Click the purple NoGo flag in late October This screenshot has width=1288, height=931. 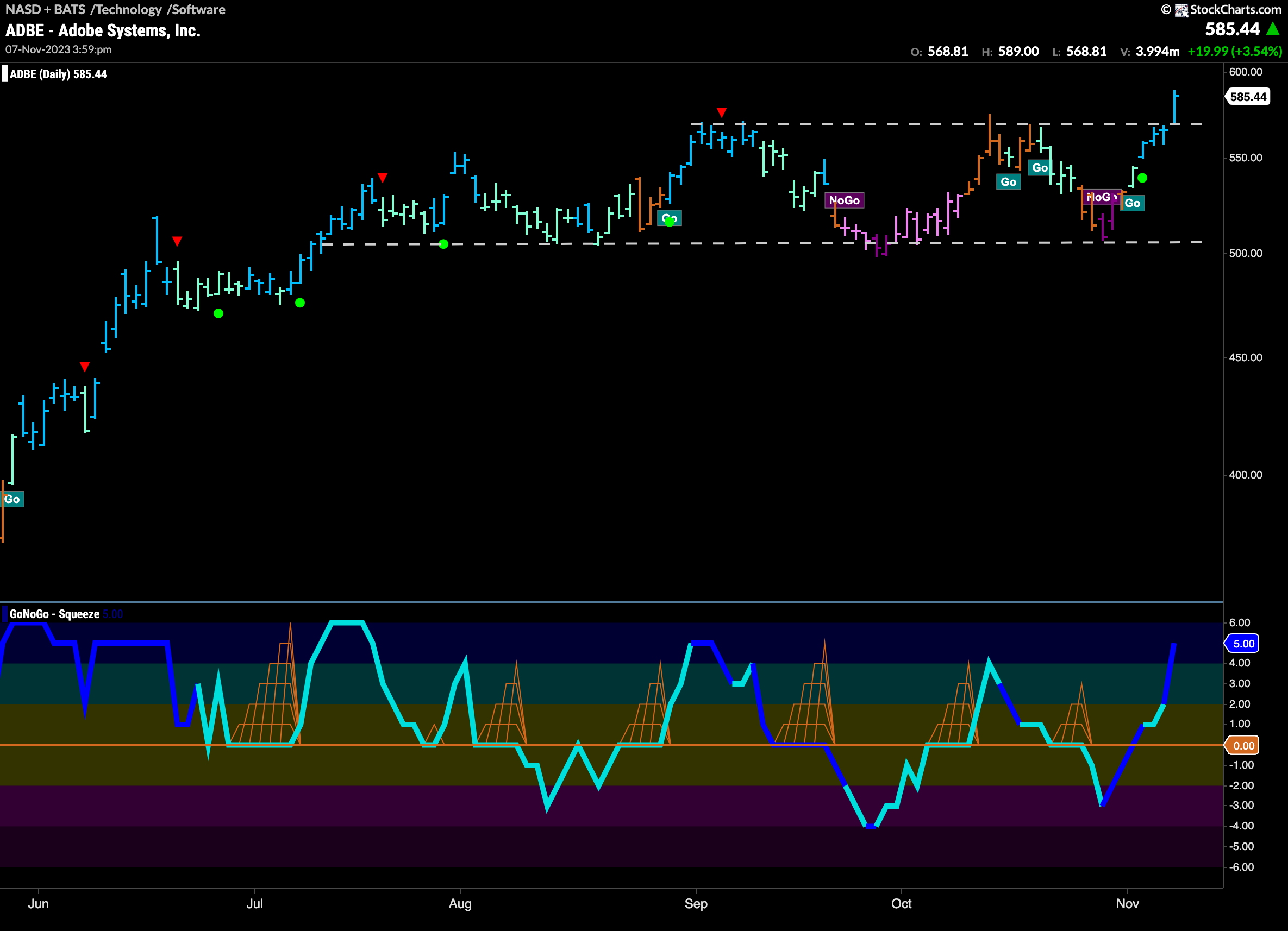1102,197
